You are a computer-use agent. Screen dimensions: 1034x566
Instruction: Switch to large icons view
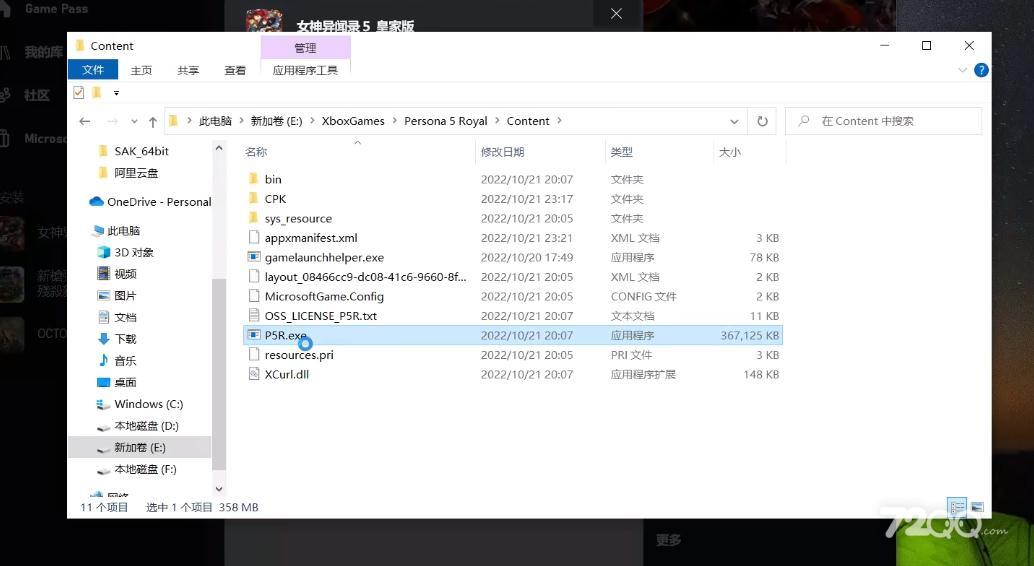(977, 507)
